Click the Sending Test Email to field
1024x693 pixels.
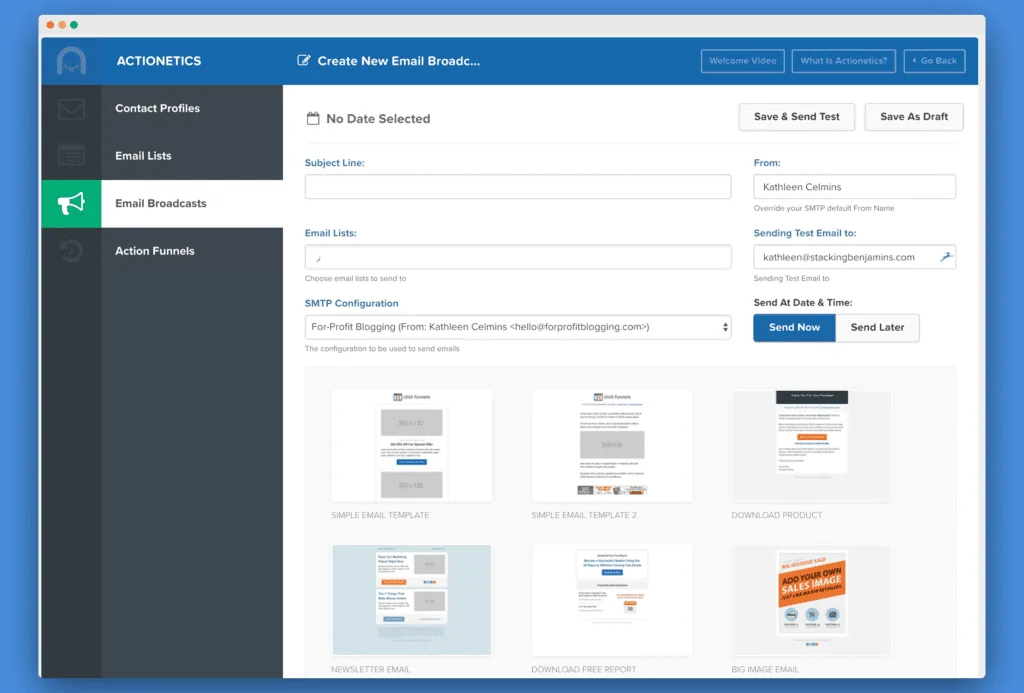click(x=854, y=257)
